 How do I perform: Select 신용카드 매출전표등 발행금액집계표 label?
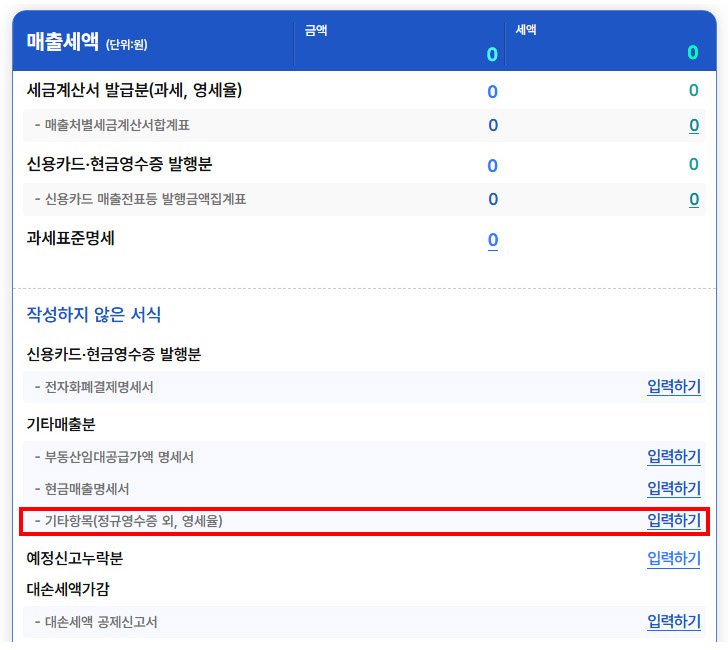coord(145,200)
